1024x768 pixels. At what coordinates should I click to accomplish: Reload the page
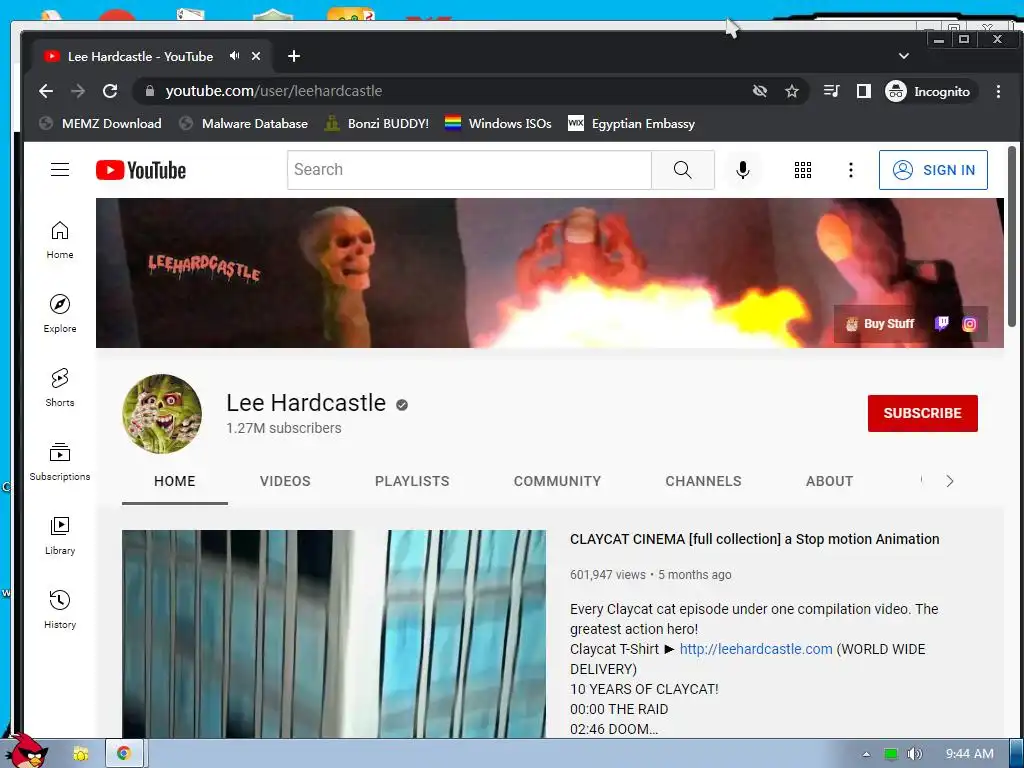click(x=110, y=91)
